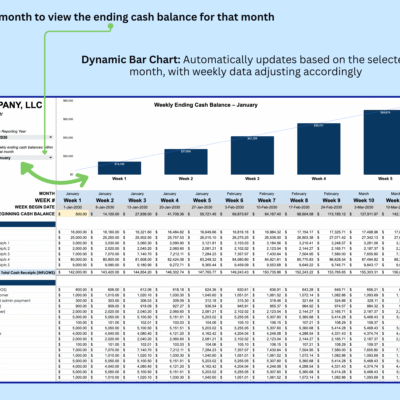Select the 3-Mar-2030 week begin date cell
The width and height of the screenshot is (400, 400).
click(364, 207)
